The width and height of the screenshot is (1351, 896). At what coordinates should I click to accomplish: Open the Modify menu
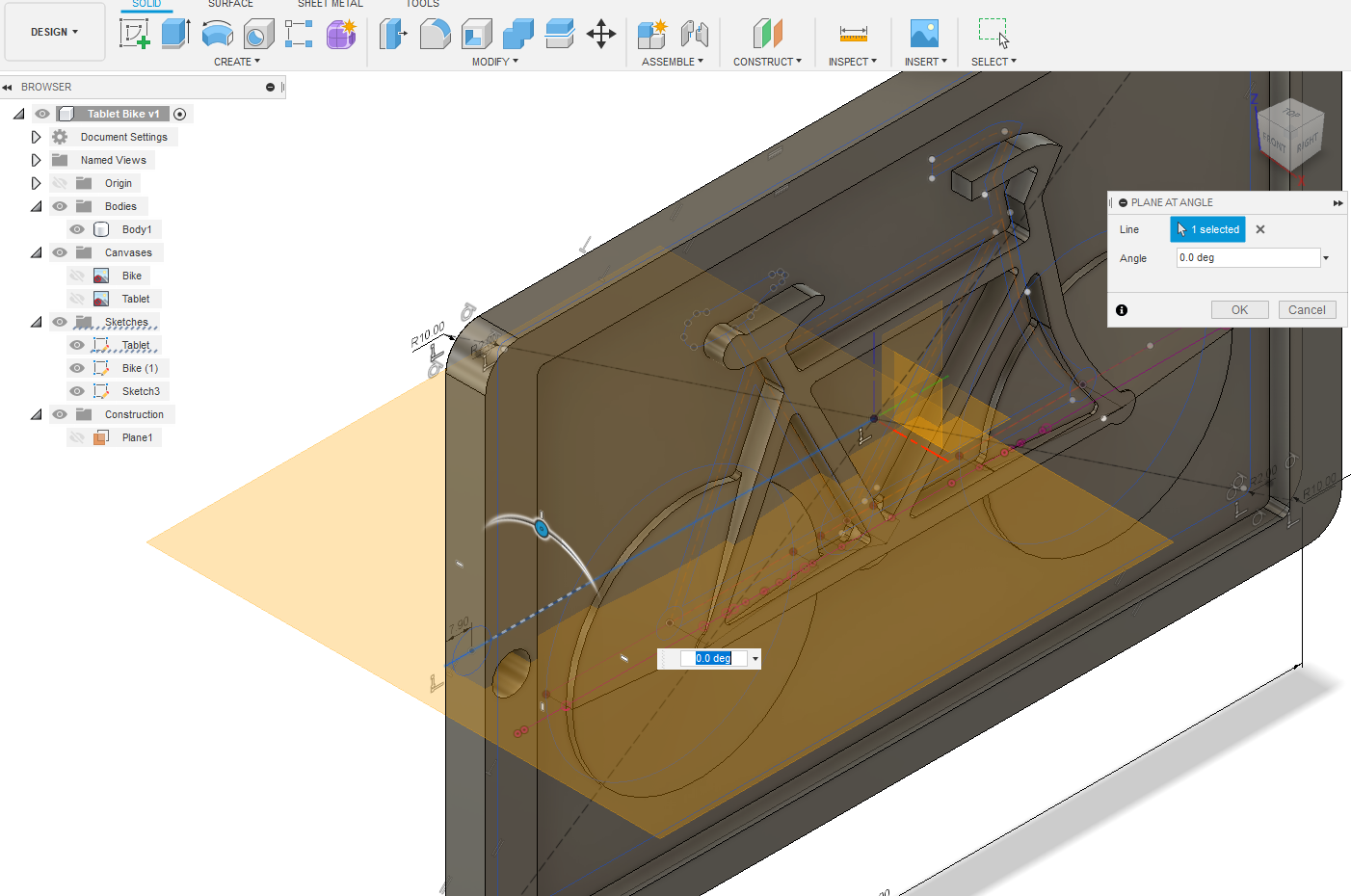click(495, 62)
